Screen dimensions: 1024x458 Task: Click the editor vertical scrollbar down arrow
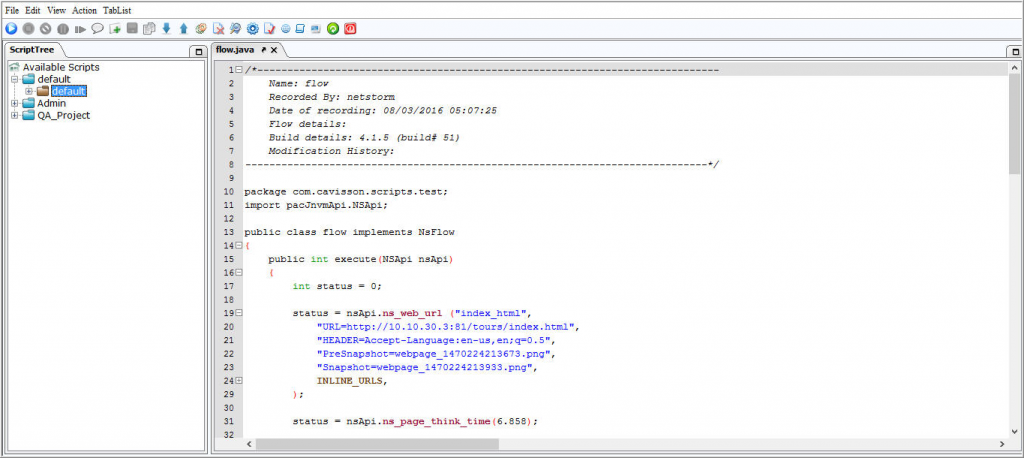(x=1015, y=431)
